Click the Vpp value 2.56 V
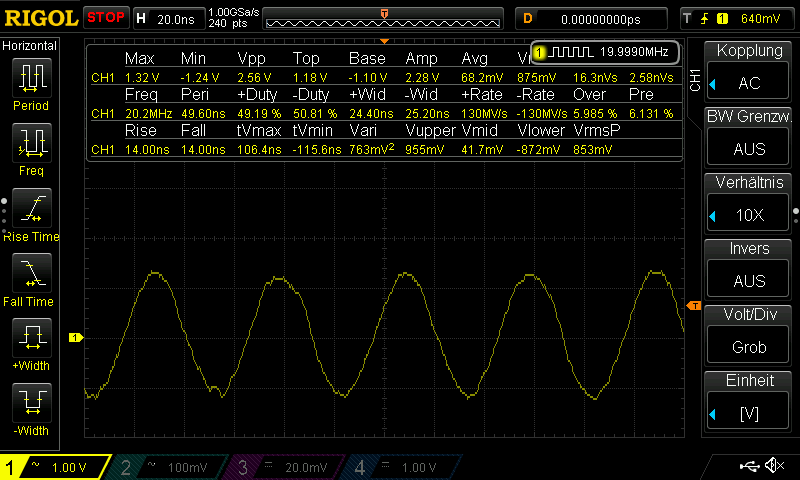The image size is (800, 480). pos(254,78)
